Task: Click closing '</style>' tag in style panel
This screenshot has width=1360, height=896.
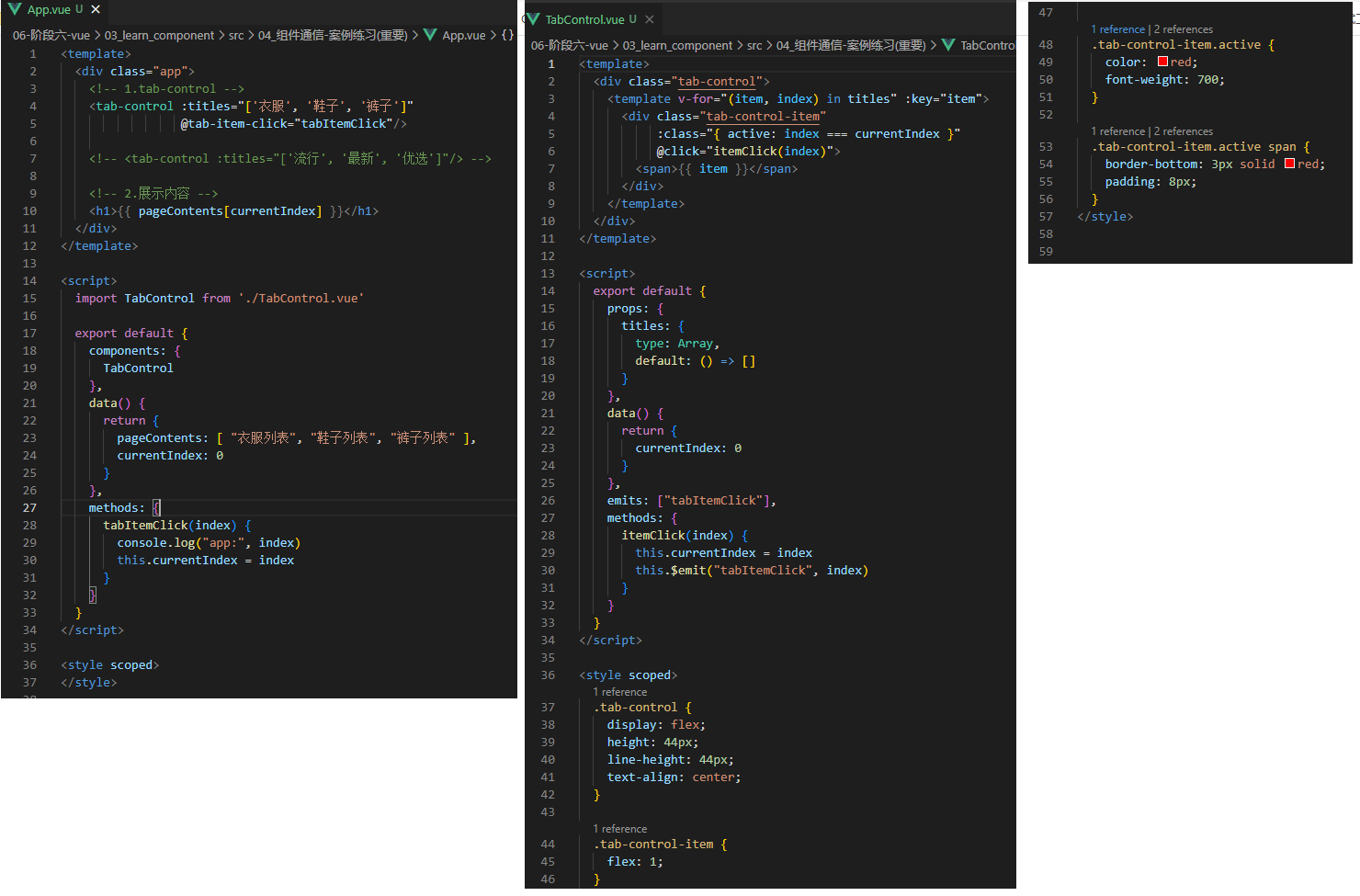Action: 1105,216
